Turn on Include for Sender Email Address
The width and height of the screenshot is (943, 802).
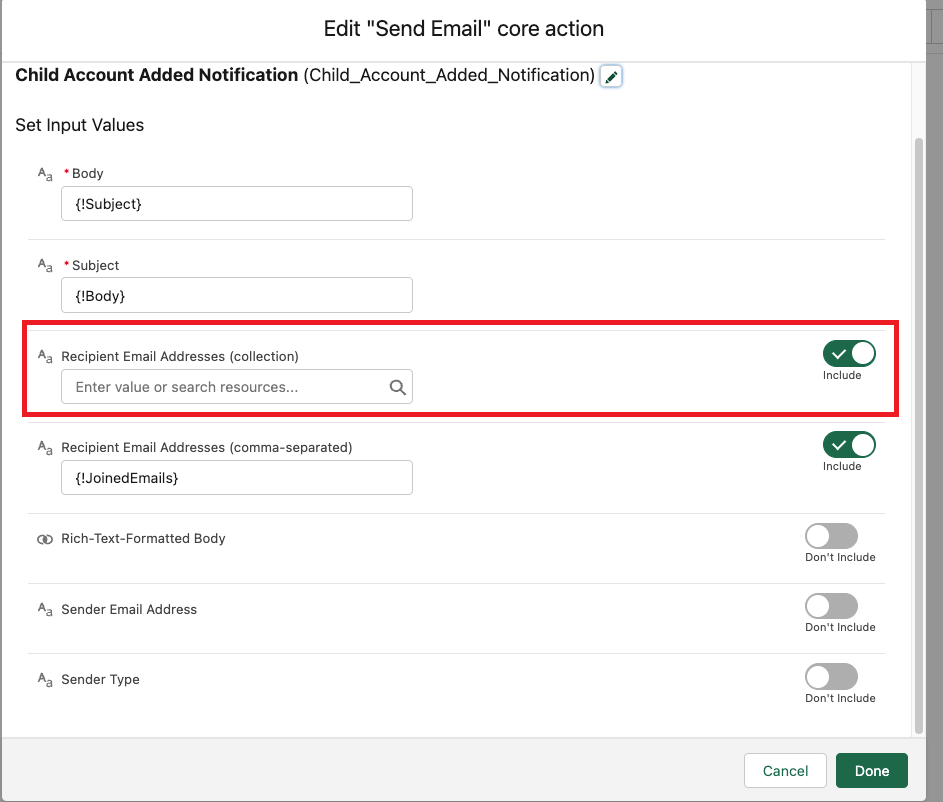click(x=831, y=606)
